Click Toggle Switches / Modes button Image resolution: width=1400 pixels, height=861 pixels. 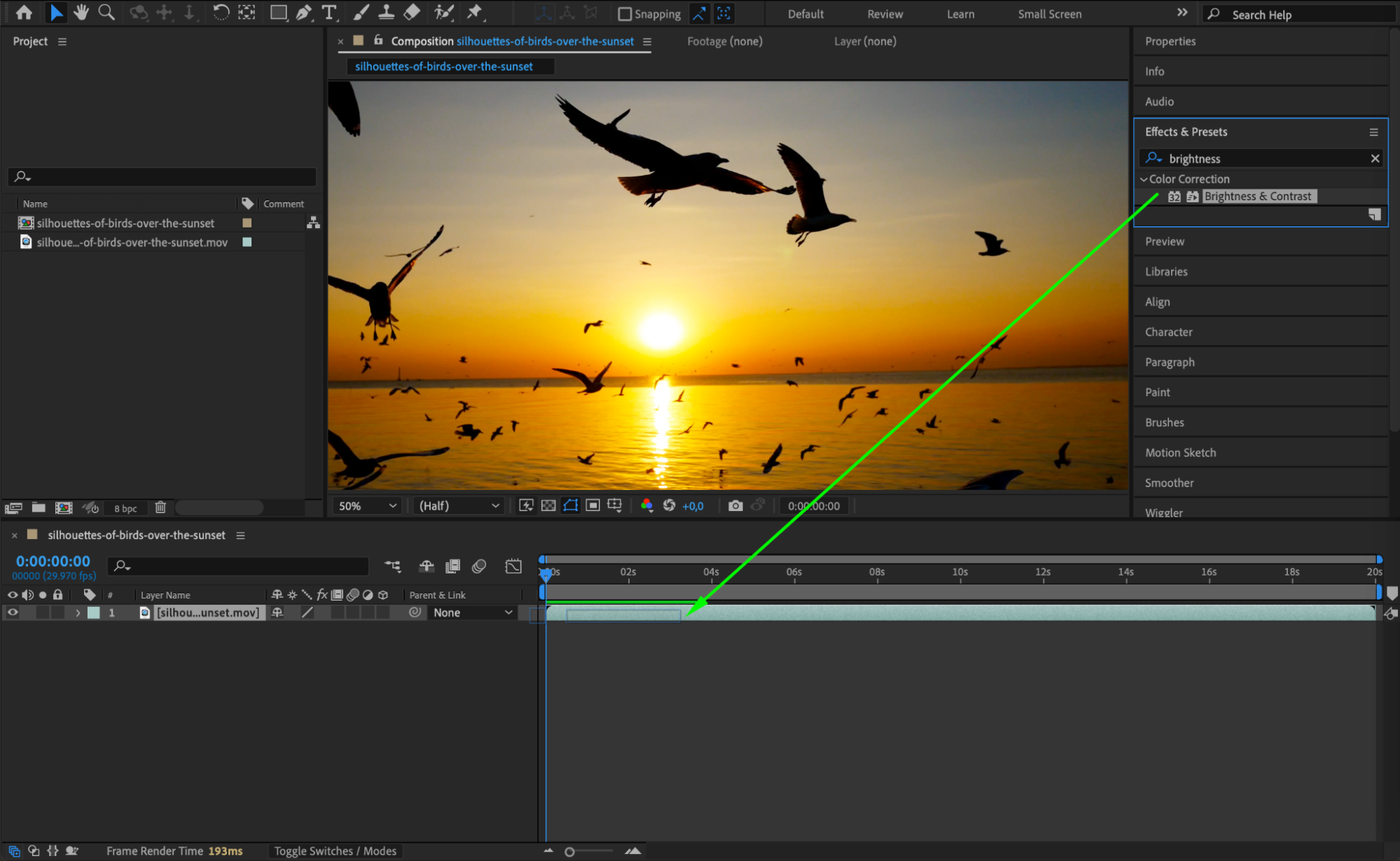click(x=335, y=850)
